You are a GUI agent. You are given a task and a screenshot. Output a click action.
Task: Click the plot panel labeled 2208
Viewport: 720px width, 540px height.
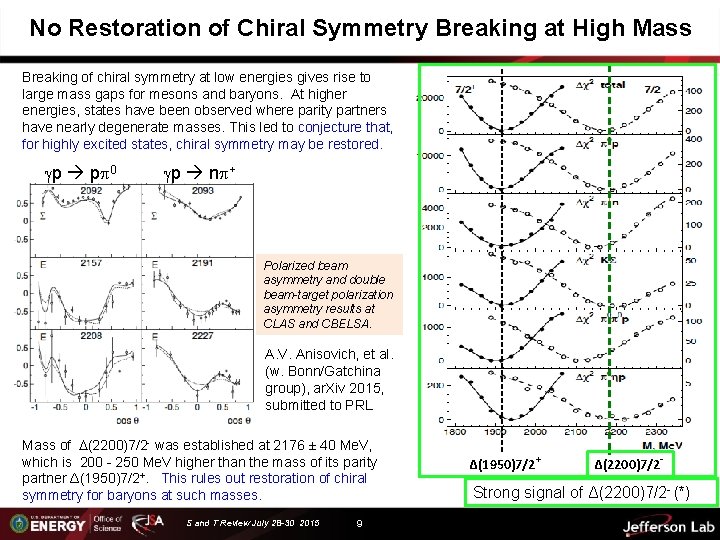pyautogui.click(x=86, y=366)
